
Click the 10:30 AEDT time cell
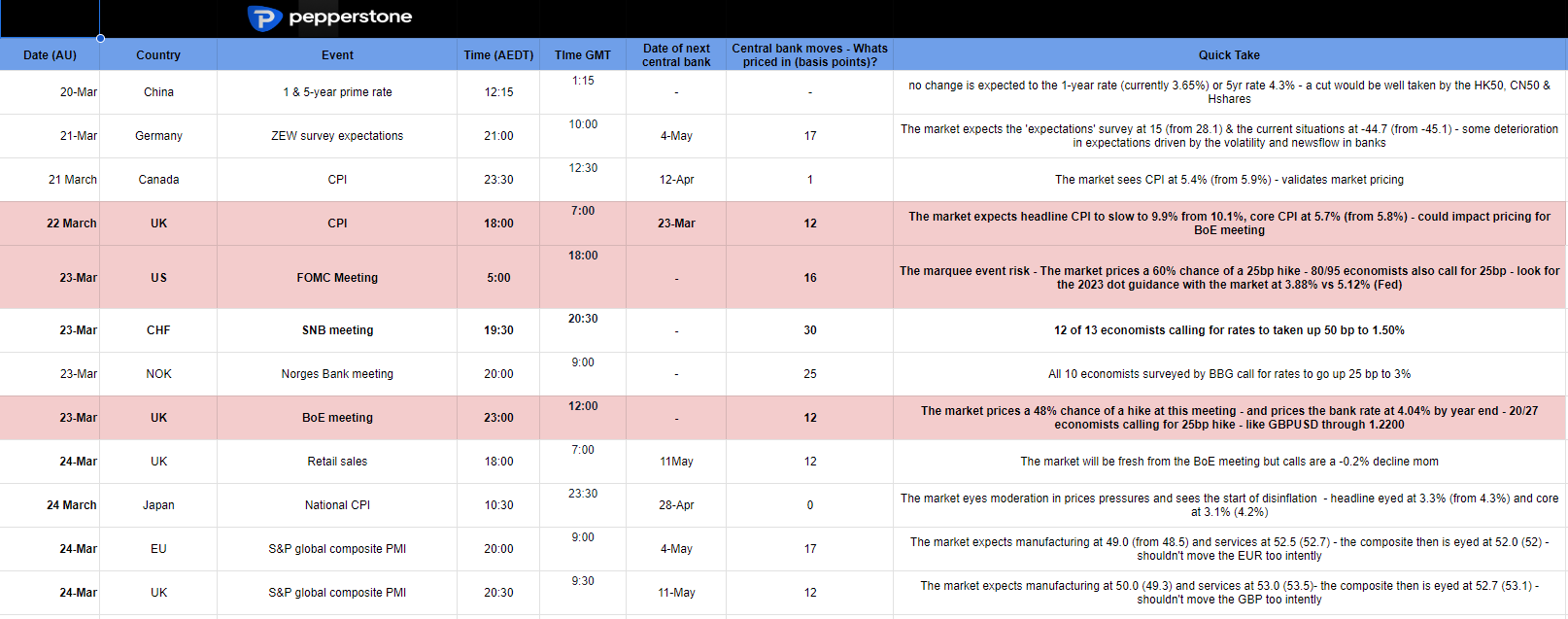(498, 505)
